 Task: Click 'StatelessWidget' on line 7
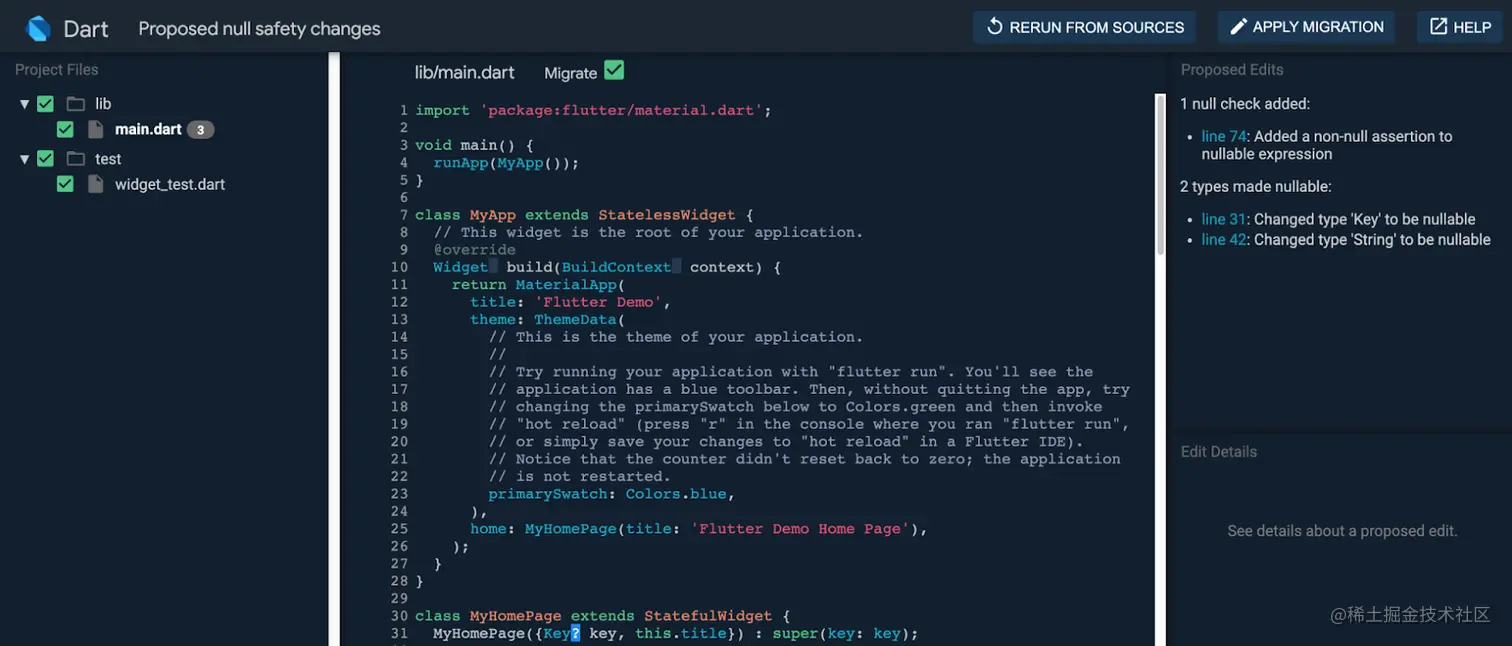click(667, 215)
